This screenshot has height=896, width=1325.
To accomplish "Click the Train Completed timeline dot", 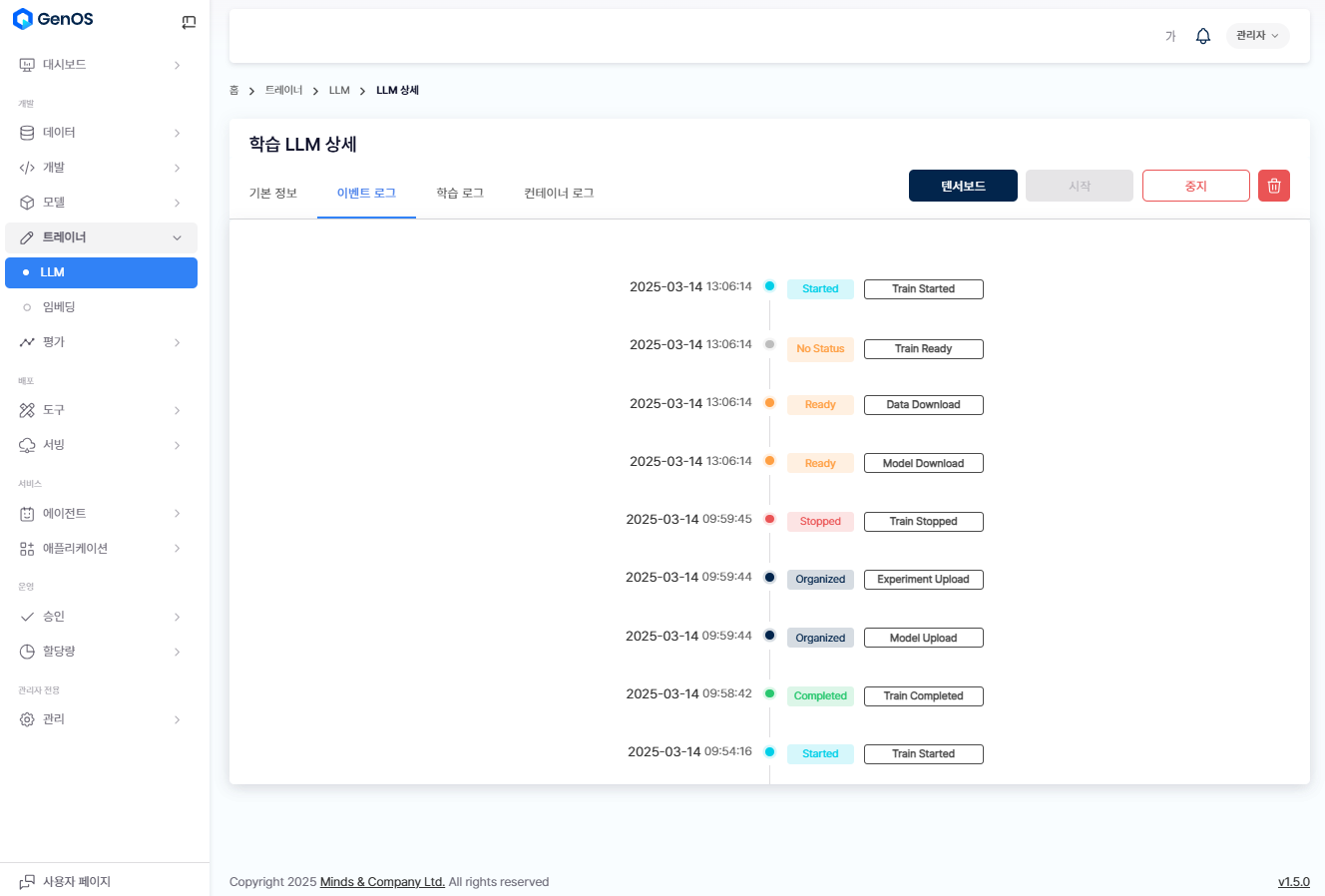I will [x=769, y=693].
